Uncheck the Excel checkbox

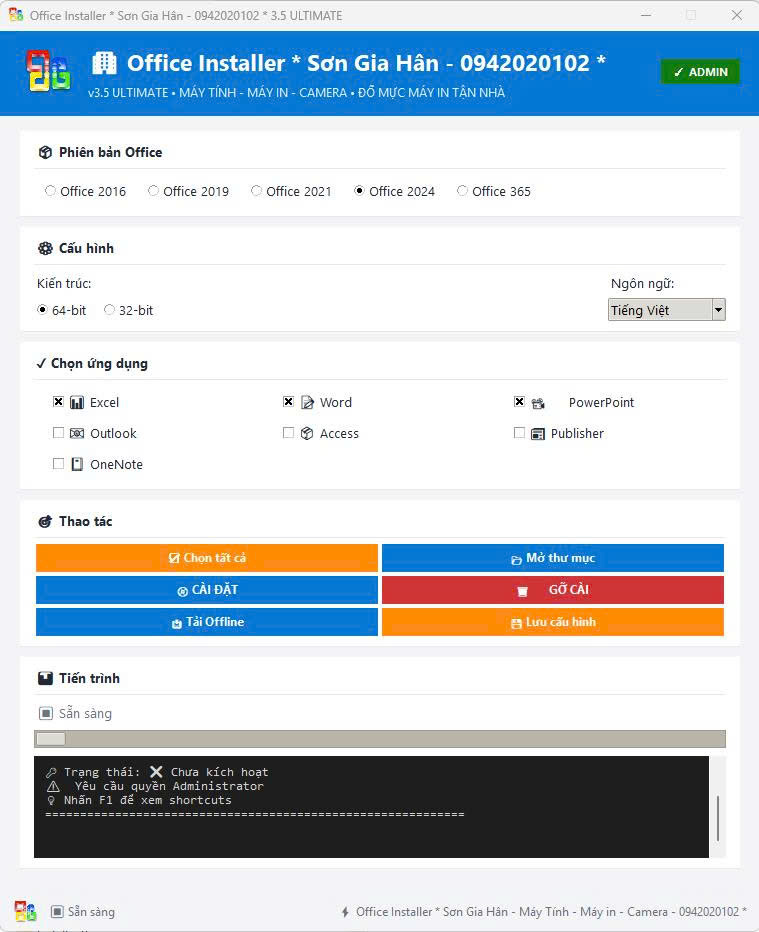[58, 402]
